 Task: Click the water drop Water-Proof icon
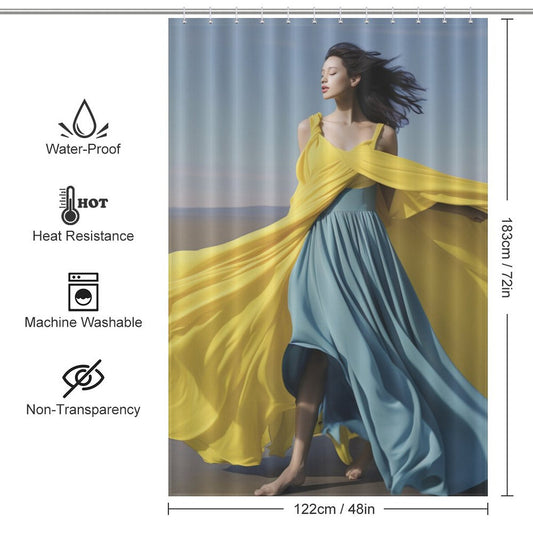83,119
